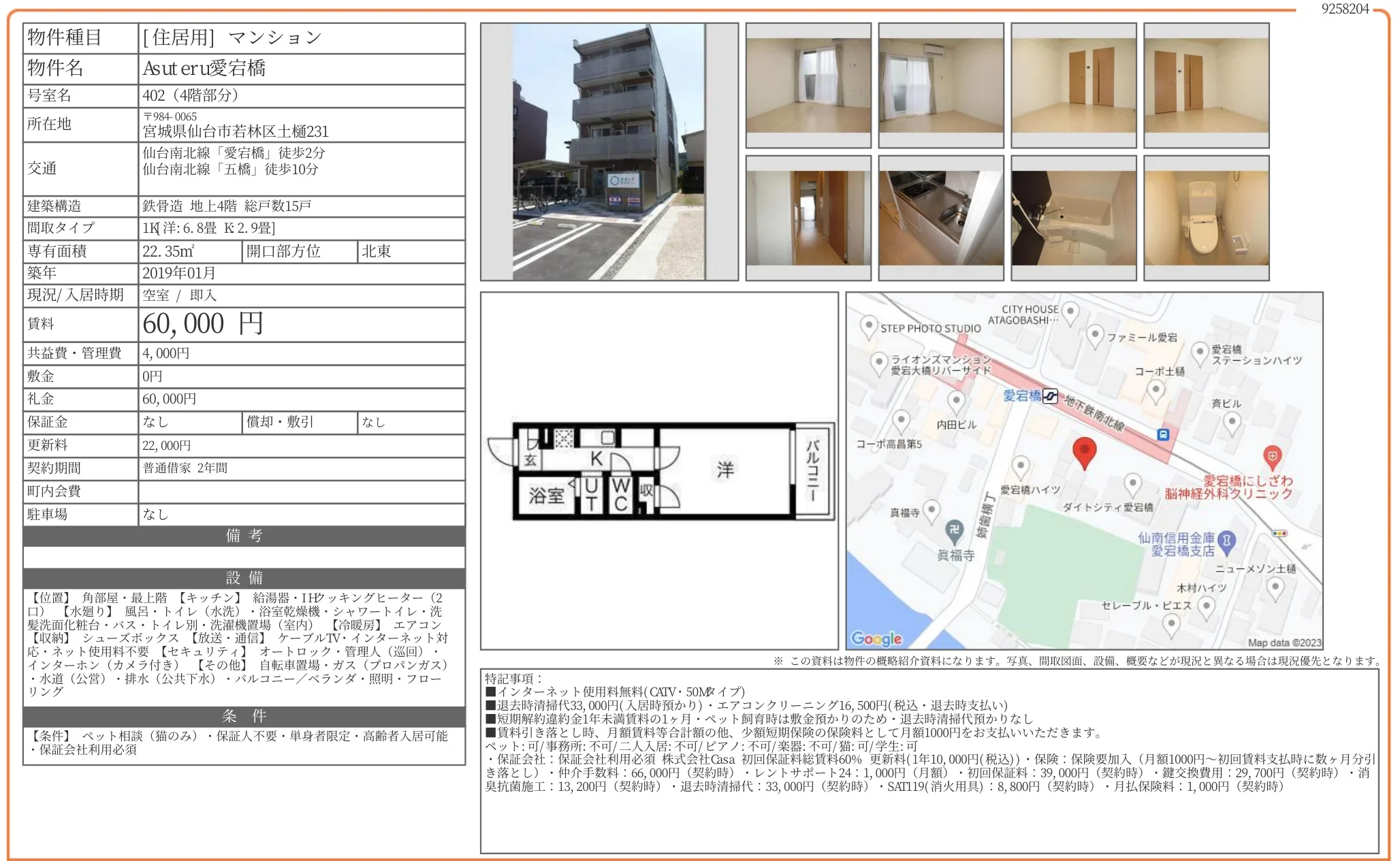This screenshot has height=861, width=1400.
Task: Click the 愛宕橋ハイツ map pin
Action: coord(1020,467)
